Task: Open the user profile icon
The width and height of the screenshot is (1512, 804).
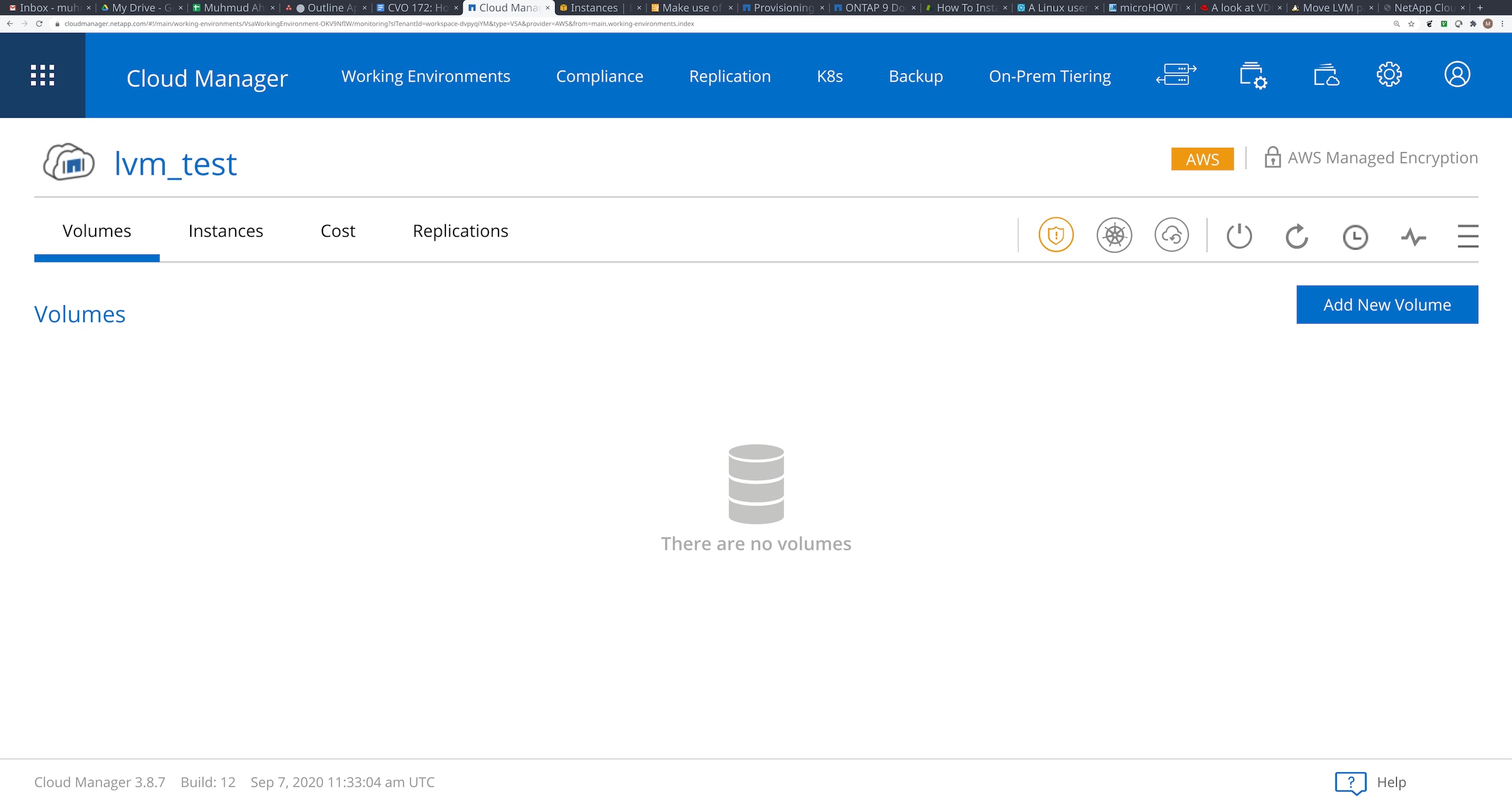Action: pyautogui.click(x=1457, y=74)
